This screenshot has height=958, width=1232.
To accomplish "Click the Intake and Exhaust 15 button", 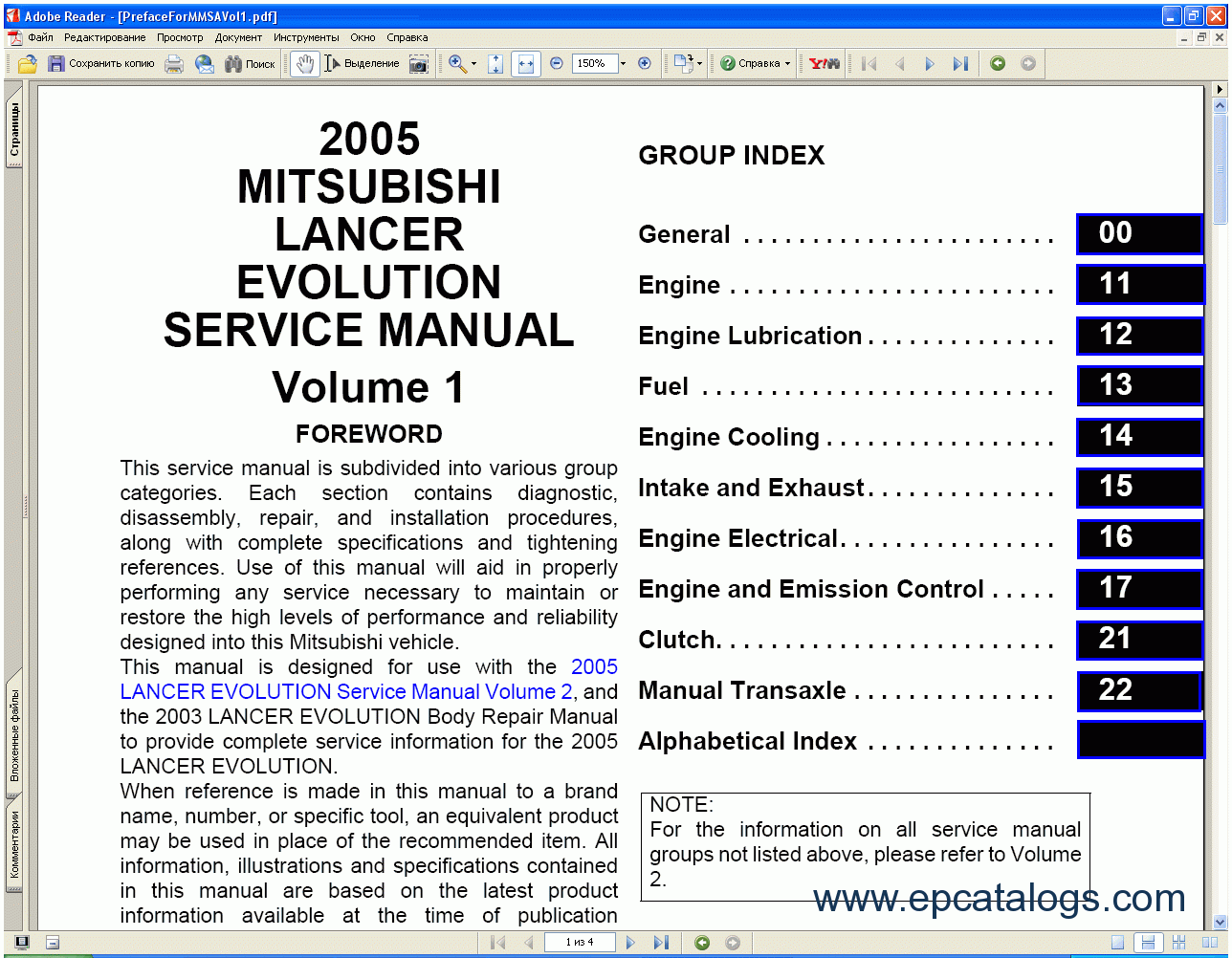I will [1139, 488].
